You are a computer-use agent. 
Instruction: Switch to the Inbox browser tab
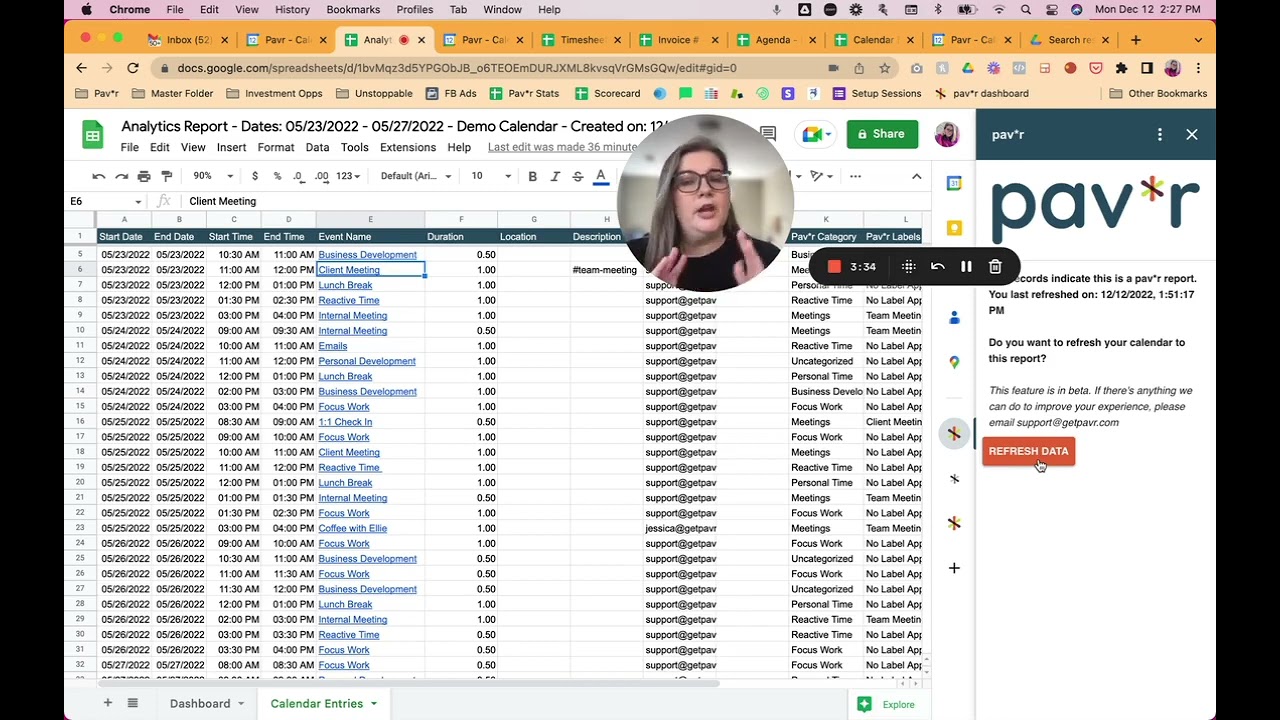[188, 40]
